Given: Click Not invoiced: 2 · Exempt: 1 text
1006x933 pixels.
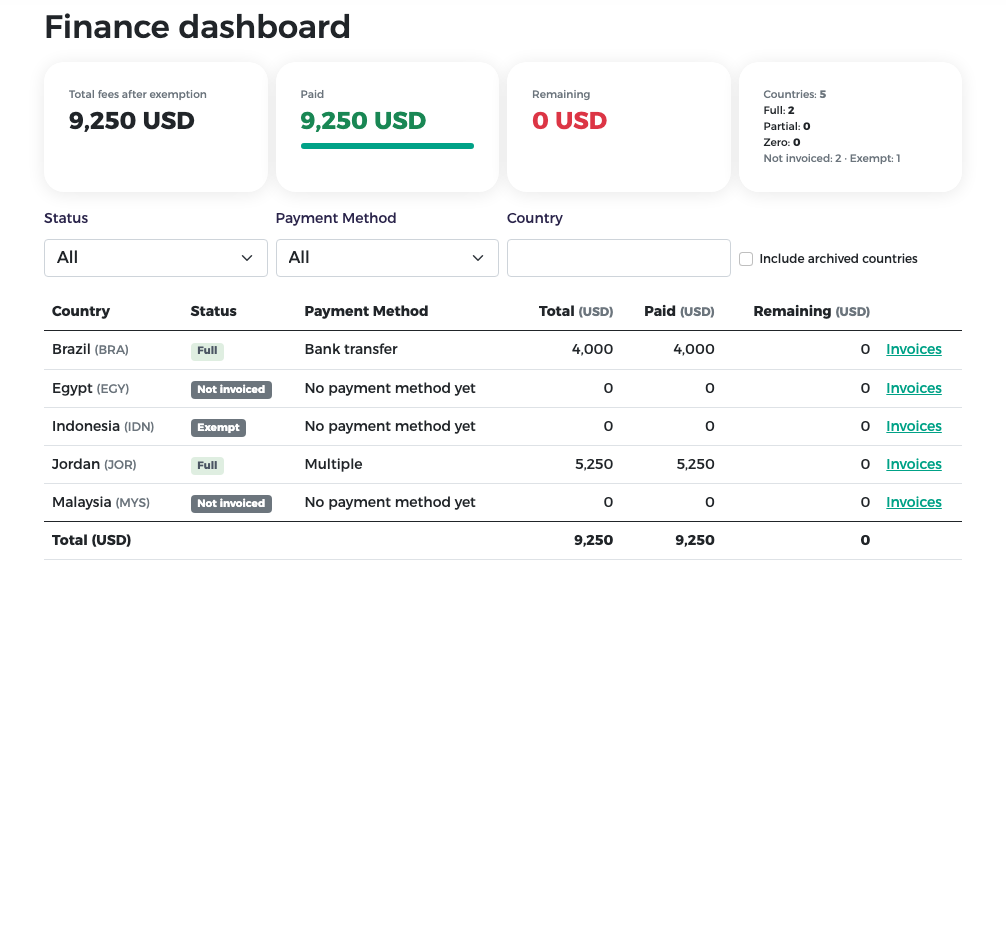Looking at the screenshot, I should [x=831, y=158].
